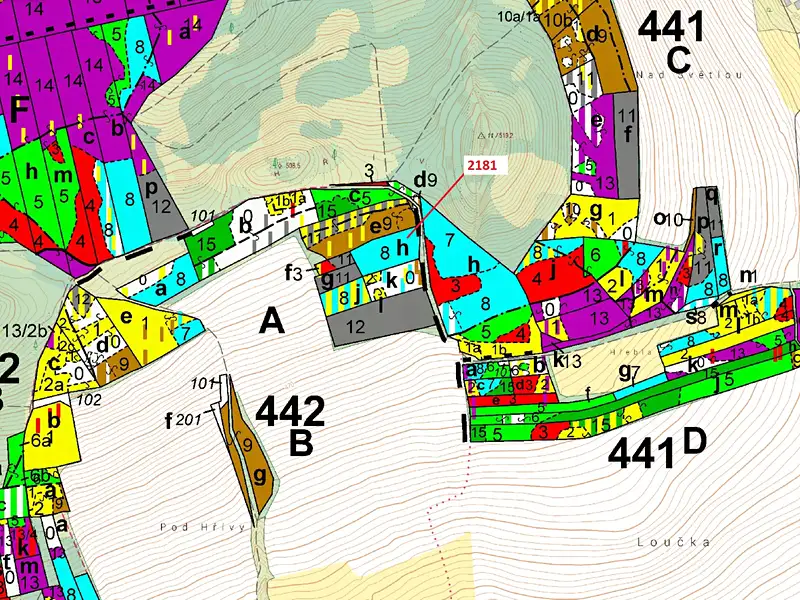This screenshot has width=800, height=600.
Task: Select the '201' label beside letter f
Action: tap(189, 420)
